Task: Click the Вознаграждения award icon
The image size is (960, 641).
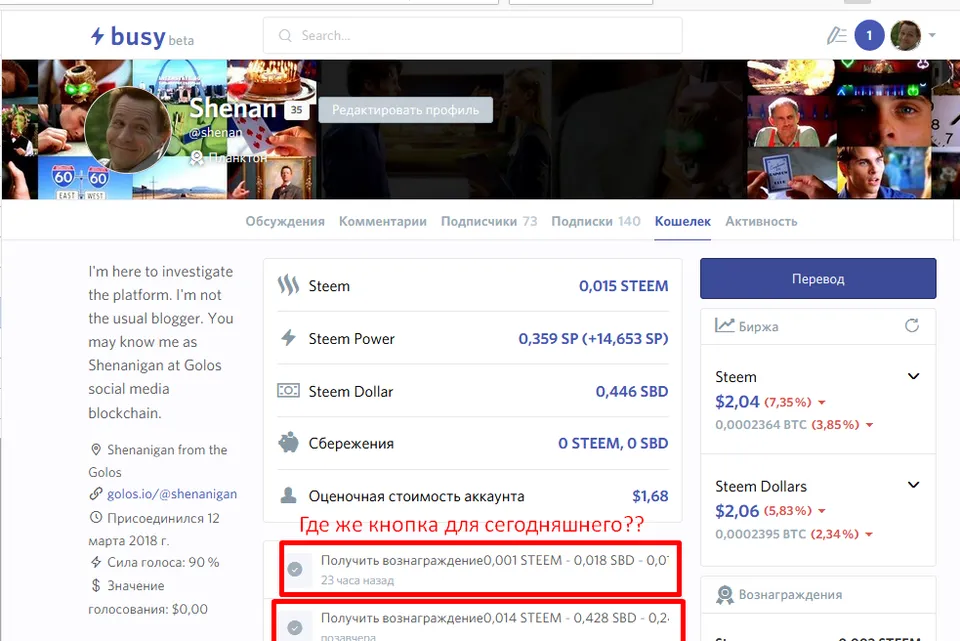Action: tap(724, 594)
